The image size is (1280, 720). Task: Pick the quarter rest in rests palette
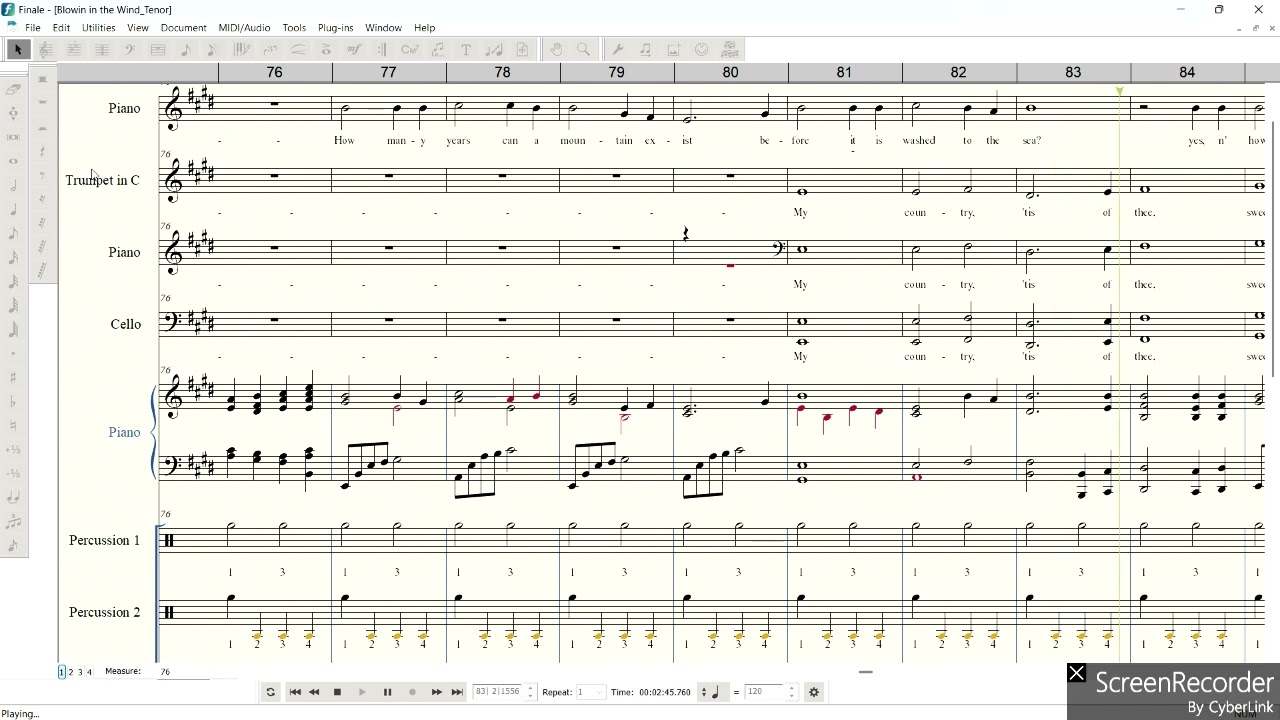(x=42, y=151)
